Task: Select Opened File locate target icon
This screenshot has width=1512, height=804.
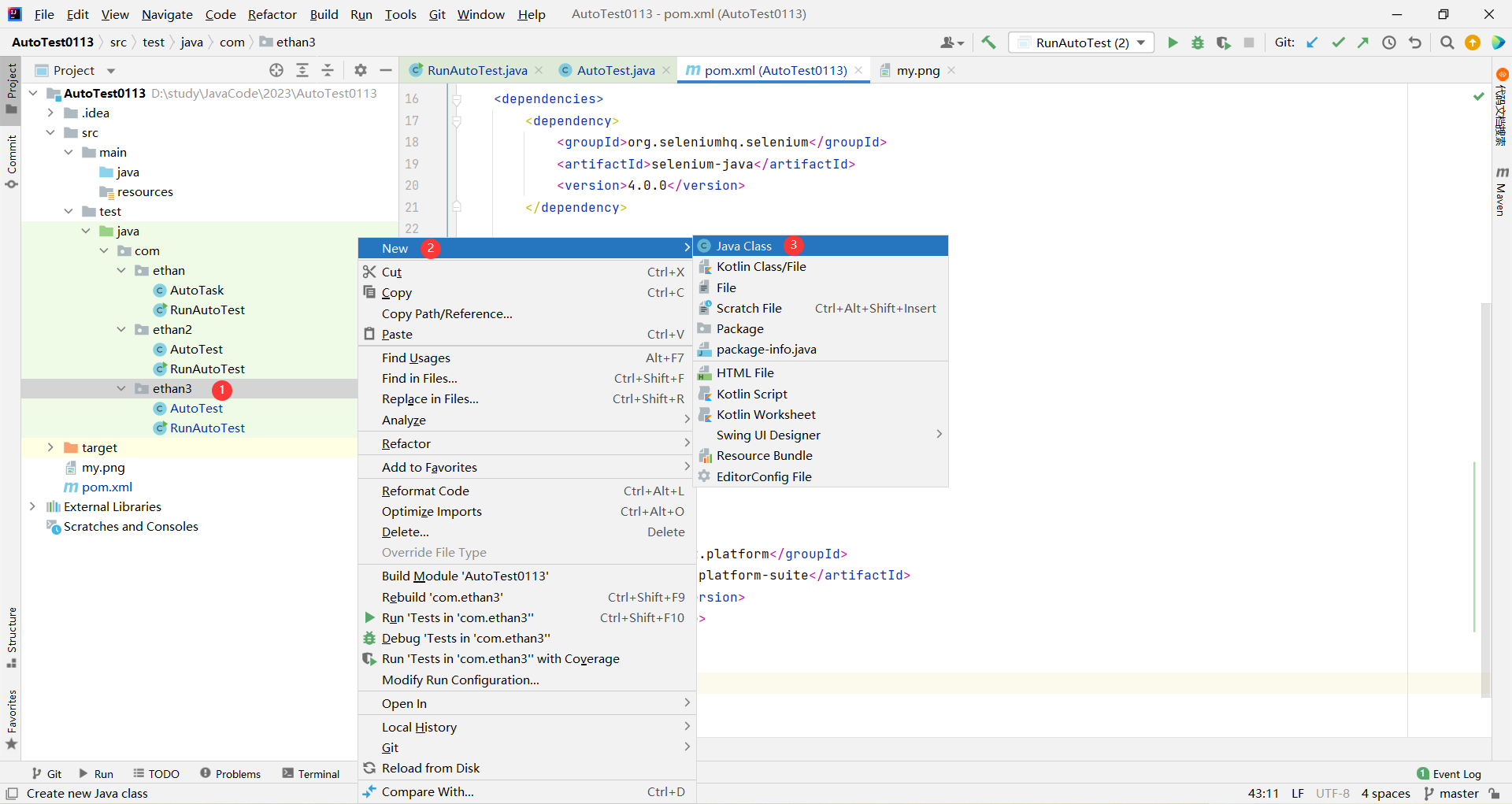Action: coord(276,70)
